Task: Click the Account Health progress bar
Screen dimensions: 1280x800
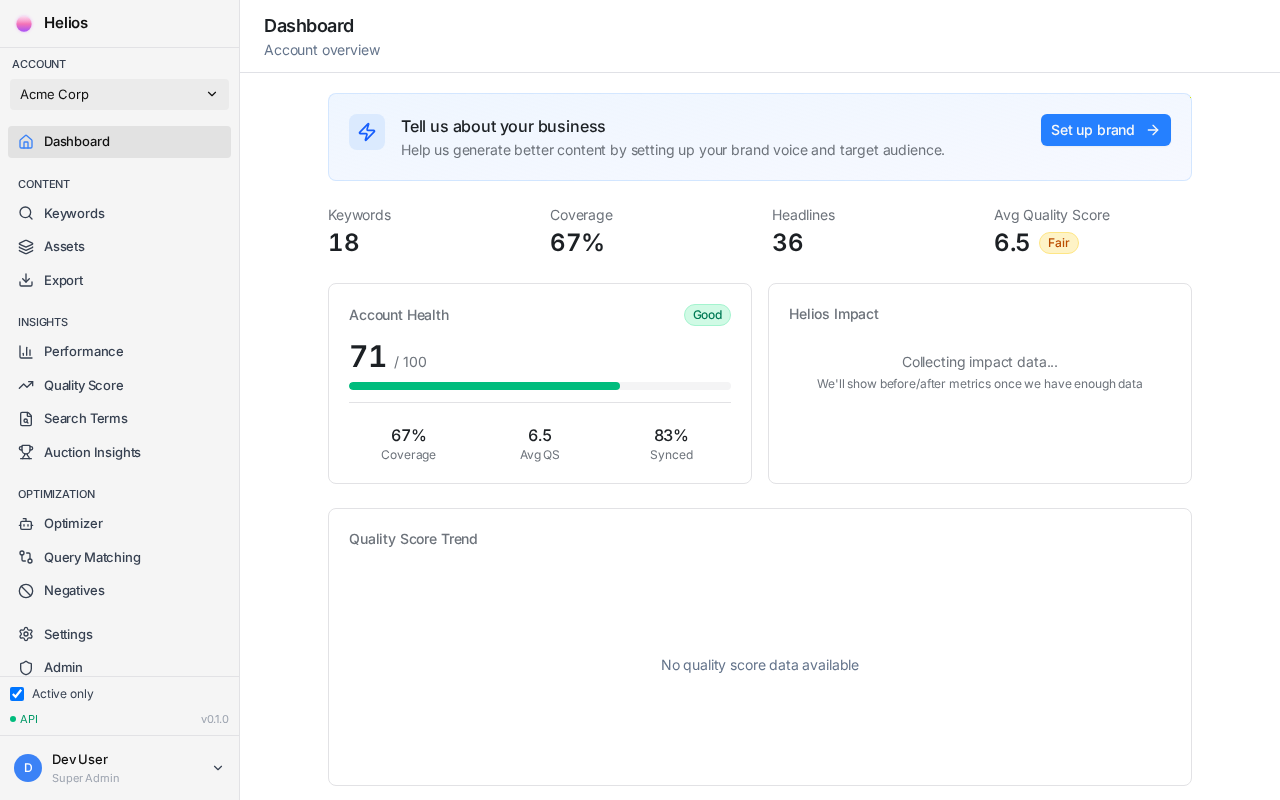Action: (x=540, y=386)
